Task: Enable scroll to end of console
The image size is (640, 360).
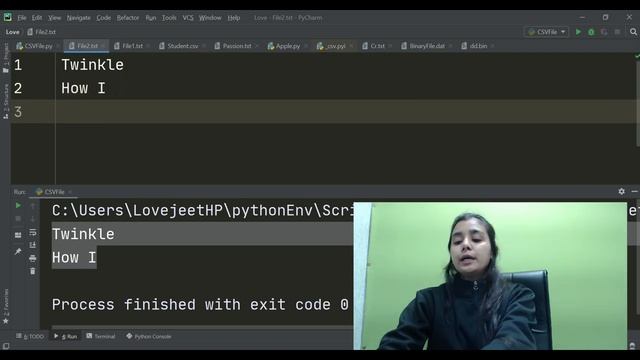Action: point(33,245)
